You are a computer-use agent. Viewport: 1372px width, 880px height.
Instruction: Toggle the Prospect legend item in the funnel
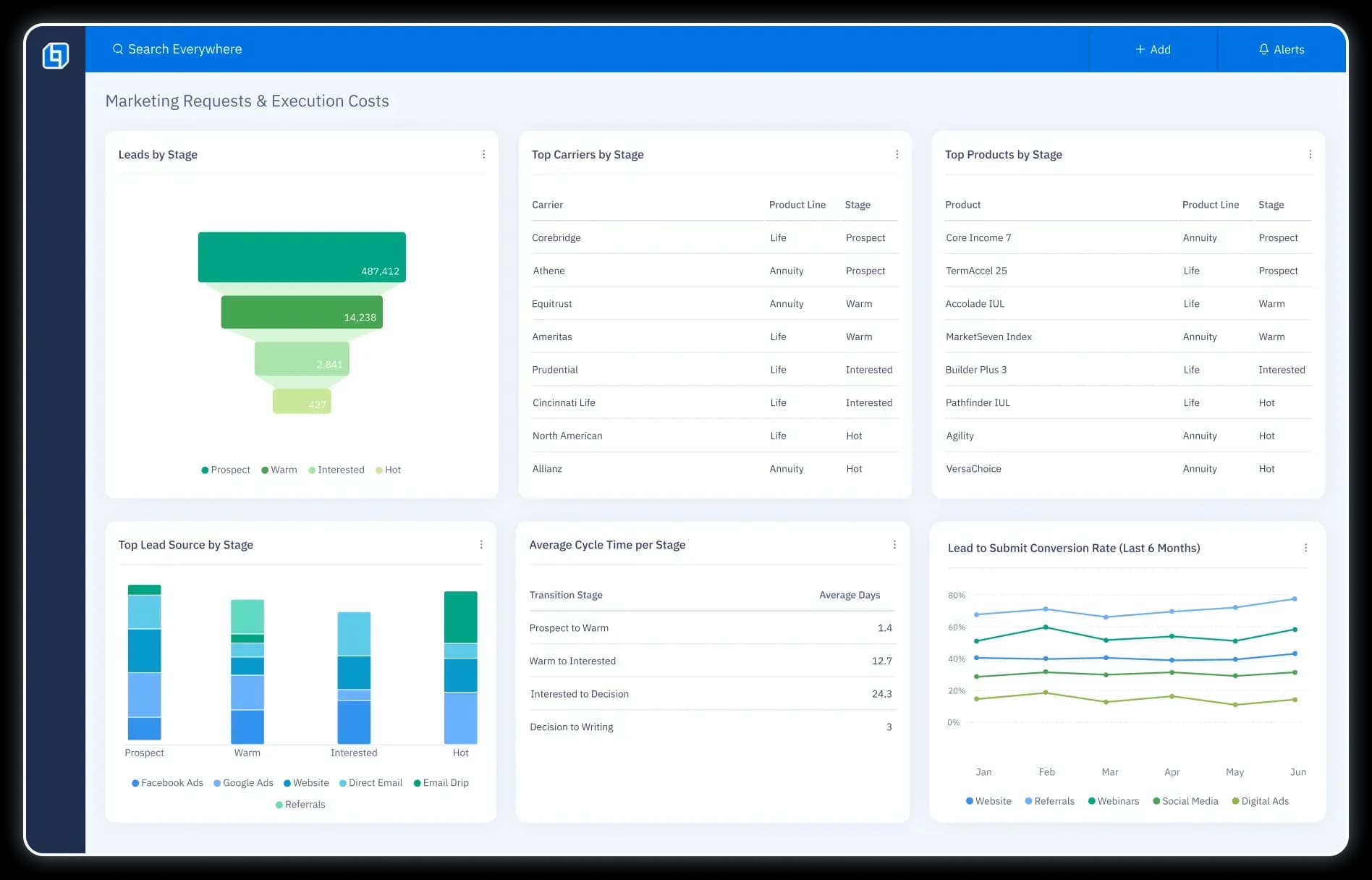tap(226, 470)
